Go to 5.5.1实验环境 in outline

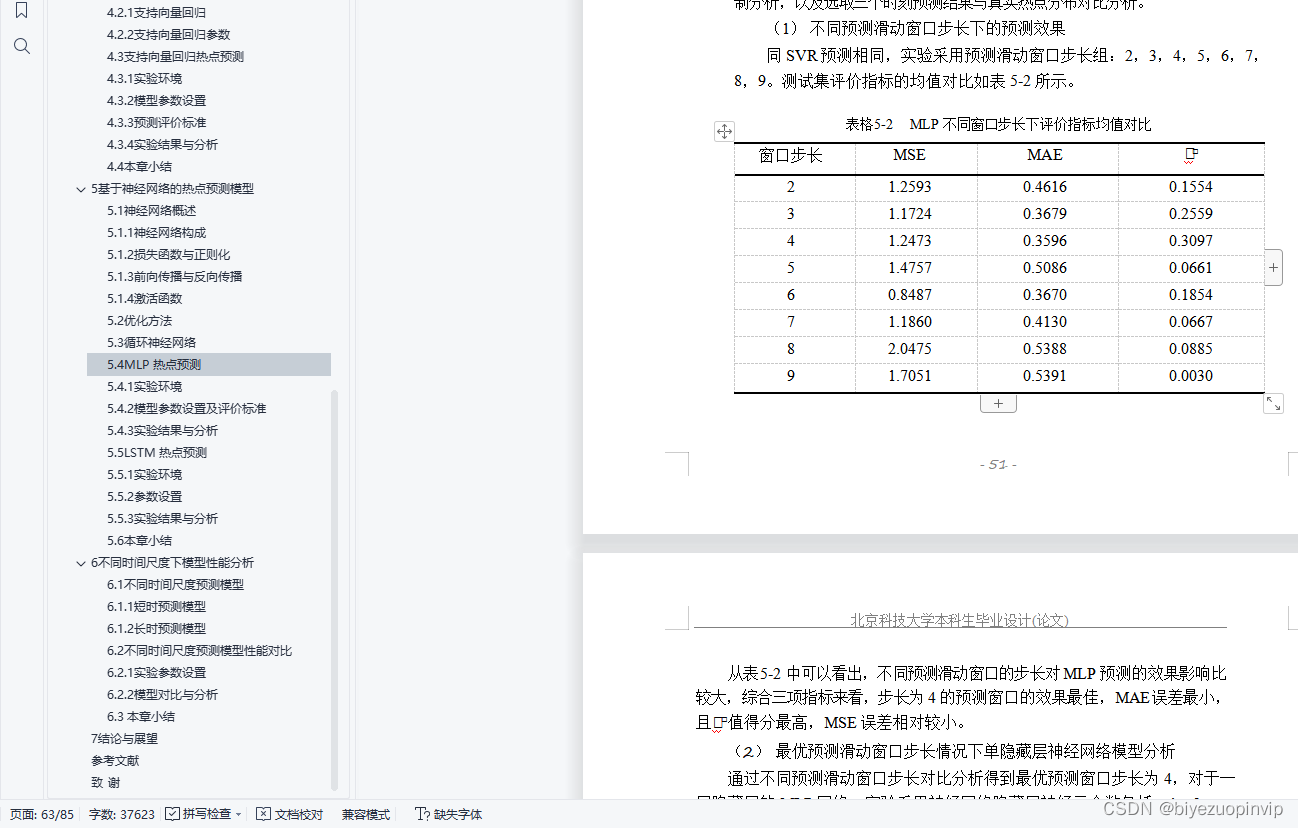click(144, 474)
